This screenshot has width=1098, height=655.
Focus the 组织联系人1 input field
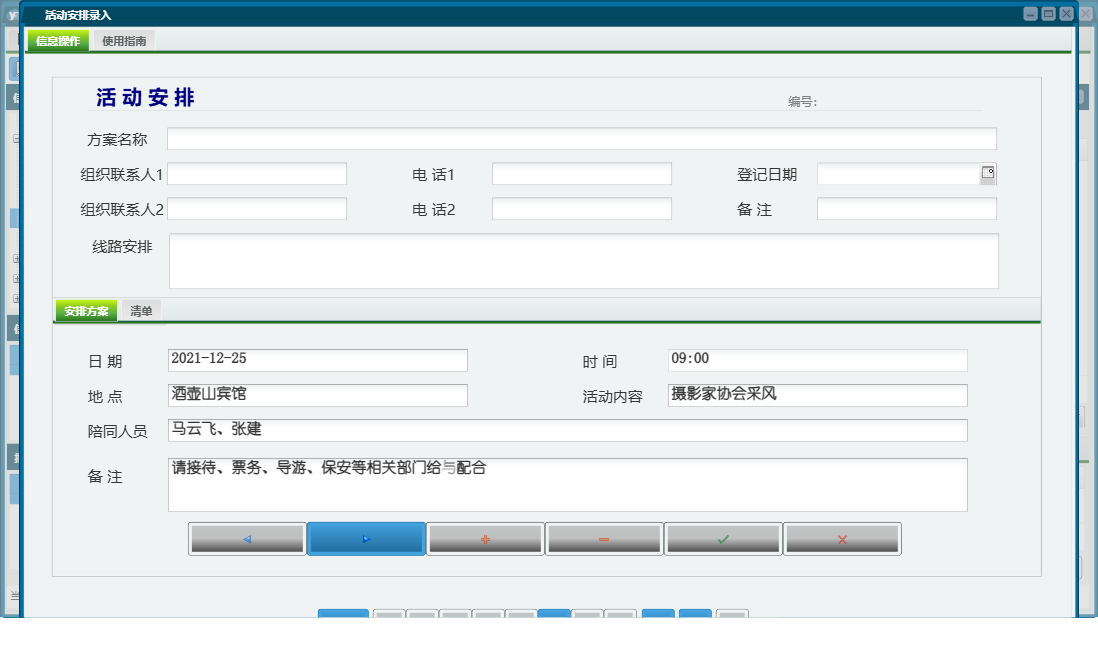tap(257, 174)
